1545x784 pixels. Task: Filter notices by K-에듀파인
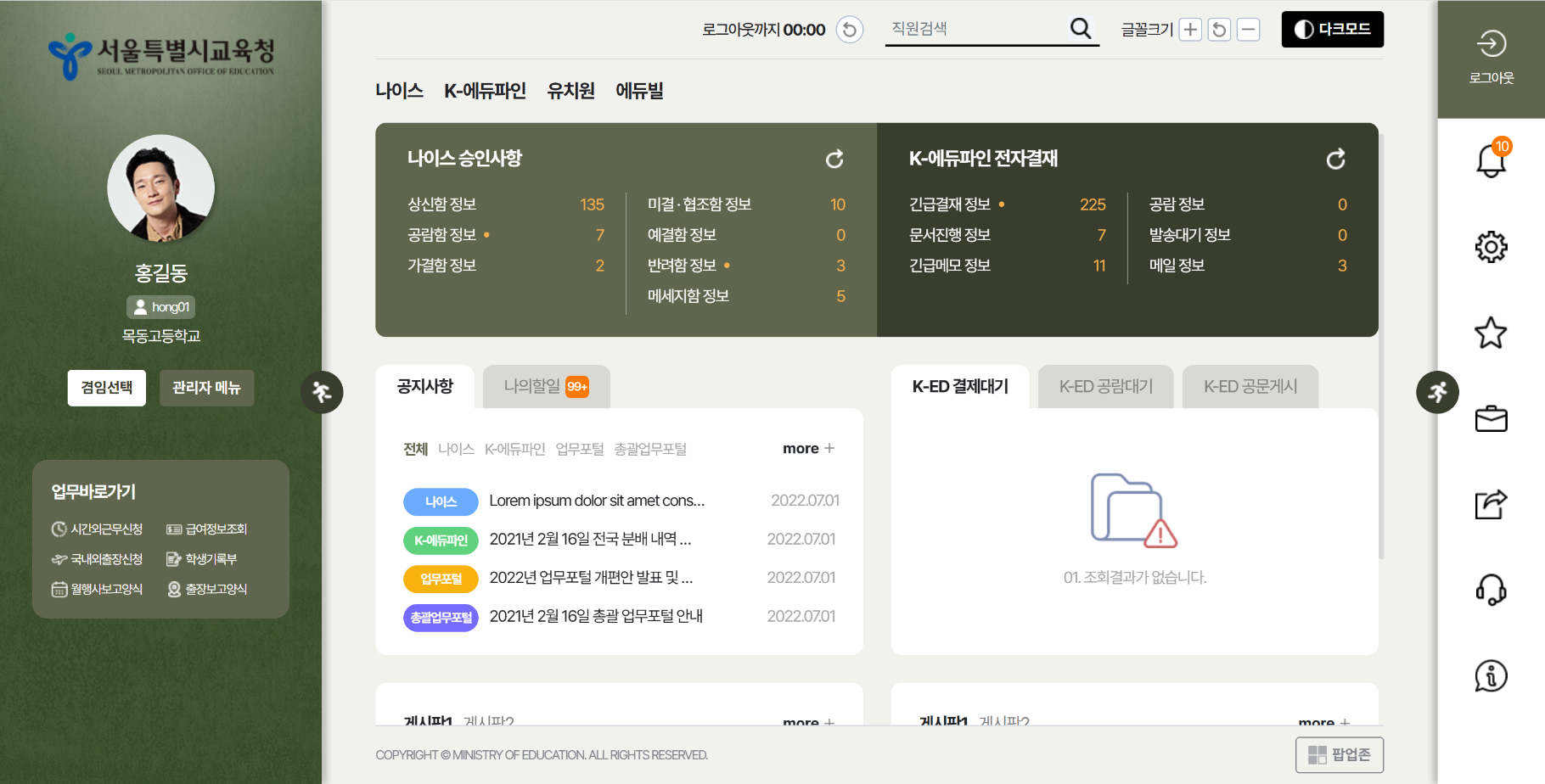(514, 449)
